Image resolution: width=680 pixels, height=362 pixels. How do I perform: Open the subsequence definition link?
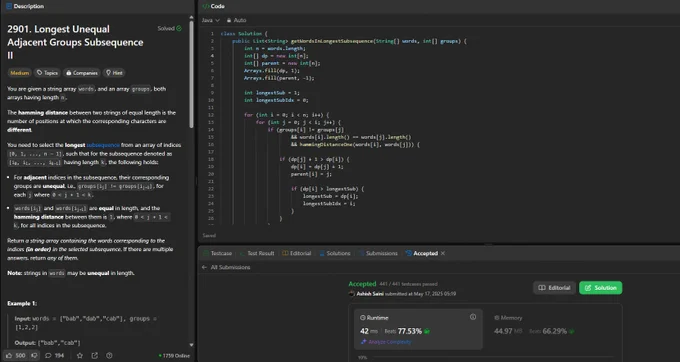pos(103,145)
